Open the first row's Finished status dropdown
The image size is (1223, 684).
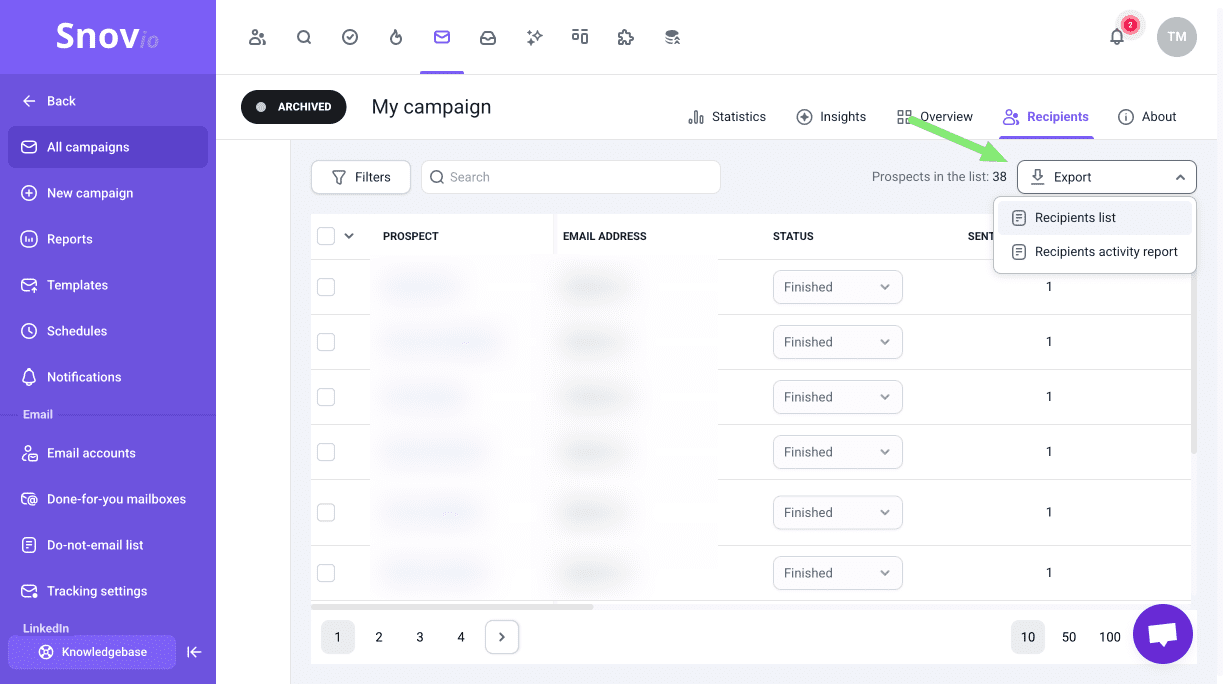point(837,287)
